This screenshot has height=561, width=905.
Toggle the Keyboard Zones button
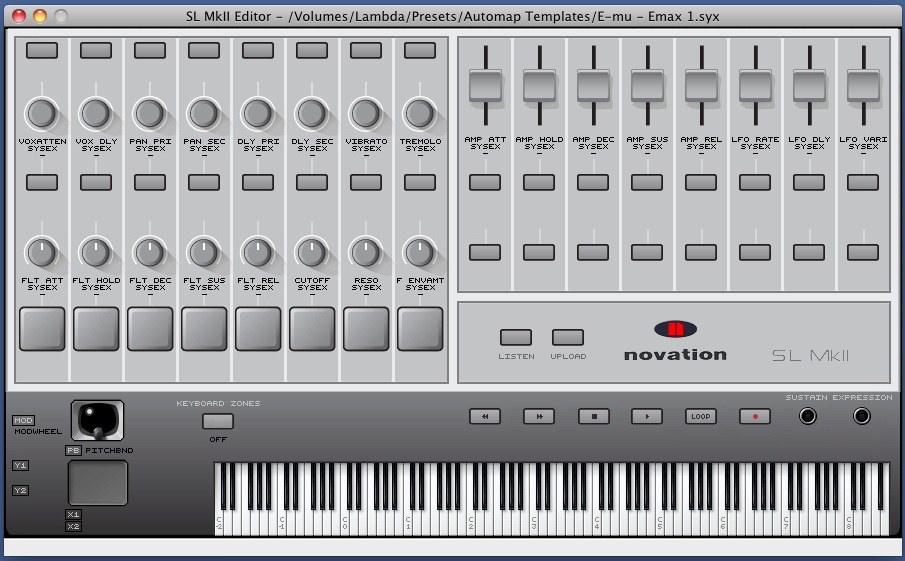(217, 421)
